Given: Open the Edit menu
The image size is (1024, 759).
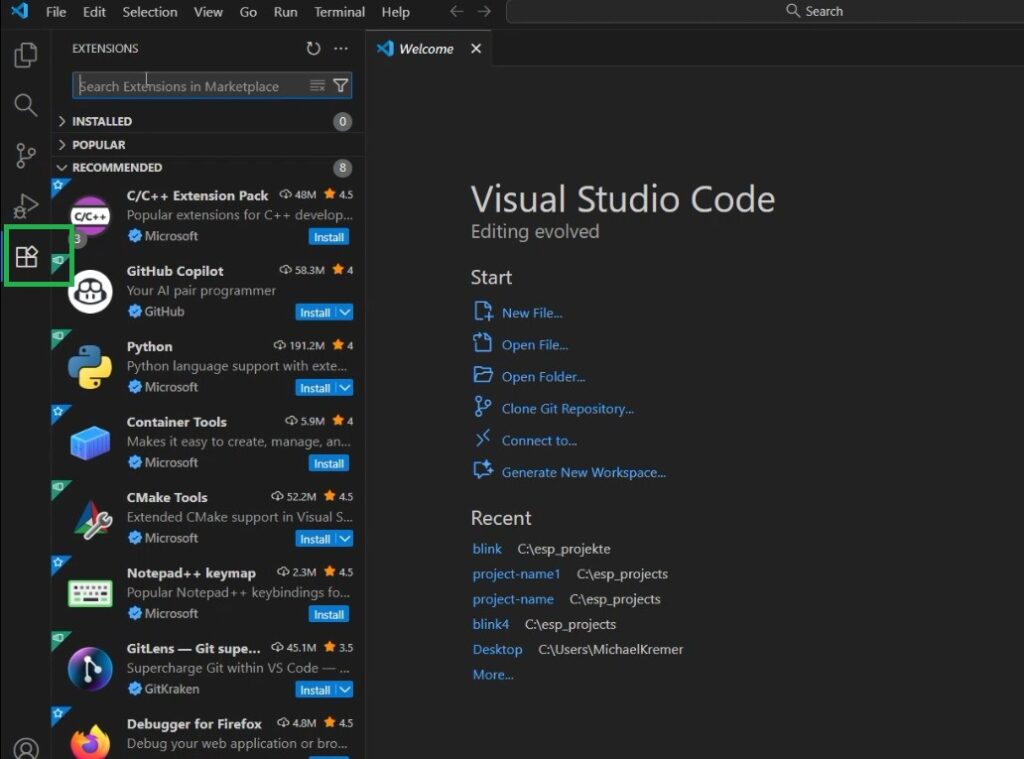Looking at the screenshot, I should [94, 12].
